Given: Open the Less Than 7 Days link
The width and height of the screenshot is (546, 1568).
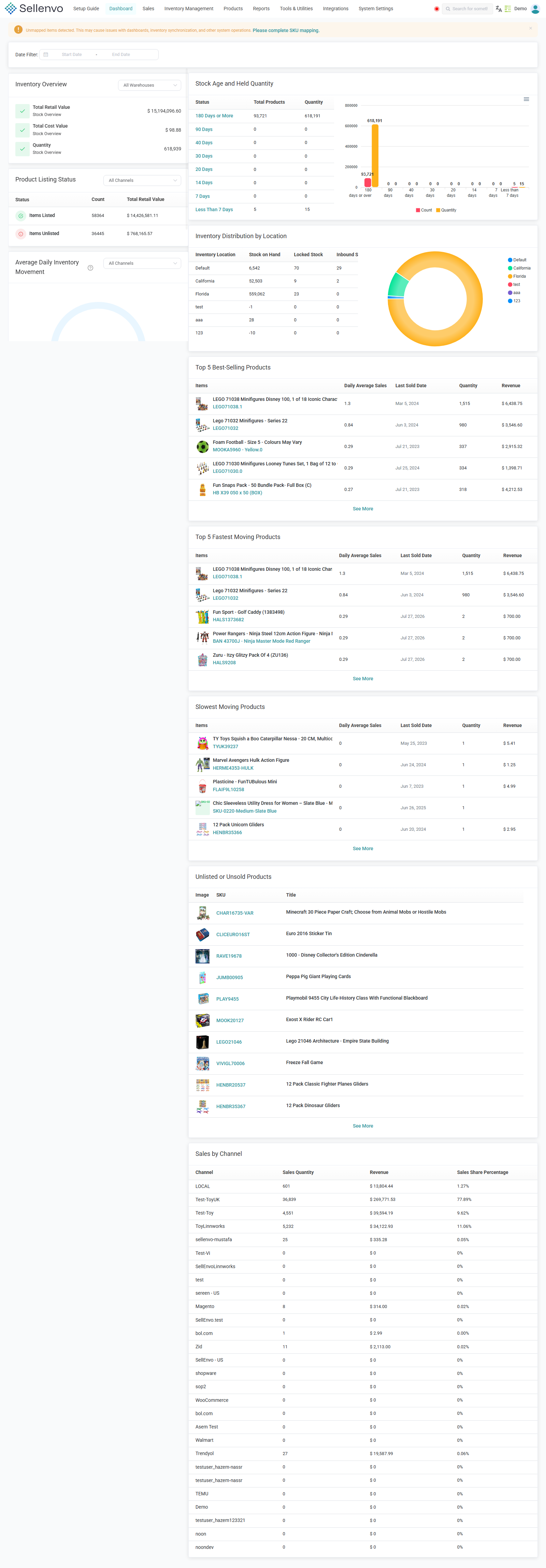Looking at the screenshot, I should (214, 209).
